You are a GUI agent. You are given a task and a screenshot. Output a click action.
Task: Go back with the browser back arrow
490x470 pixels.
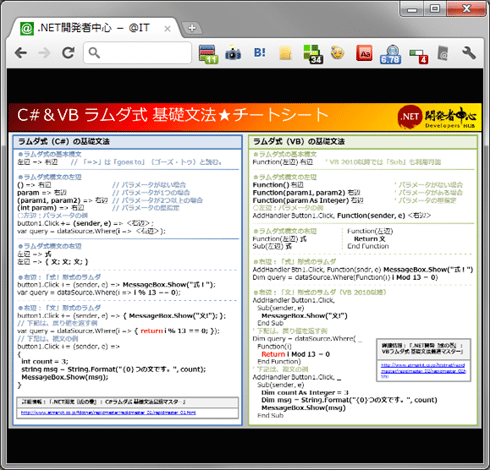(x=21, y=53)
